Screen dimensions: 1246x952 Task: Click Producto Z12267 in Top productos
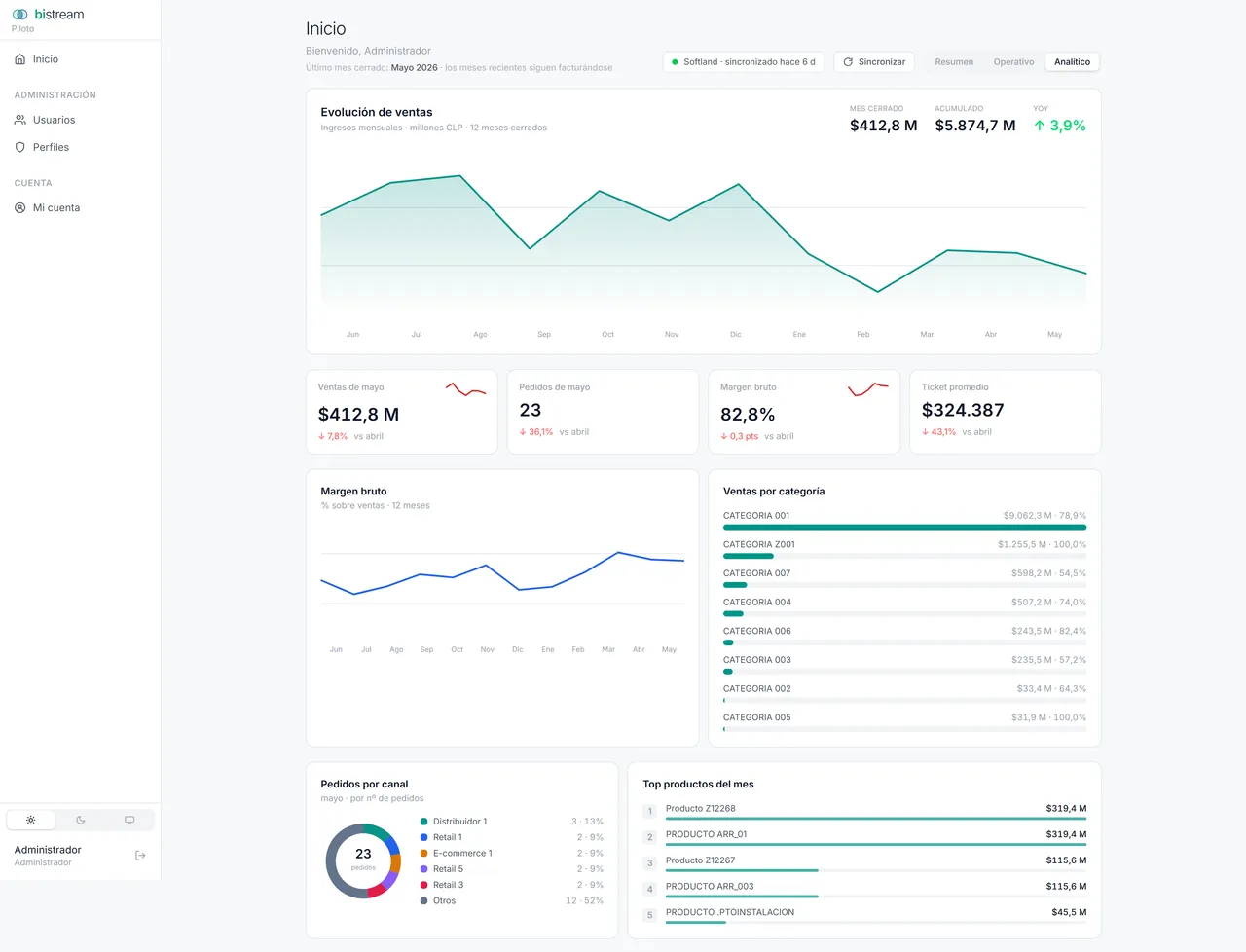pos(700,860)
